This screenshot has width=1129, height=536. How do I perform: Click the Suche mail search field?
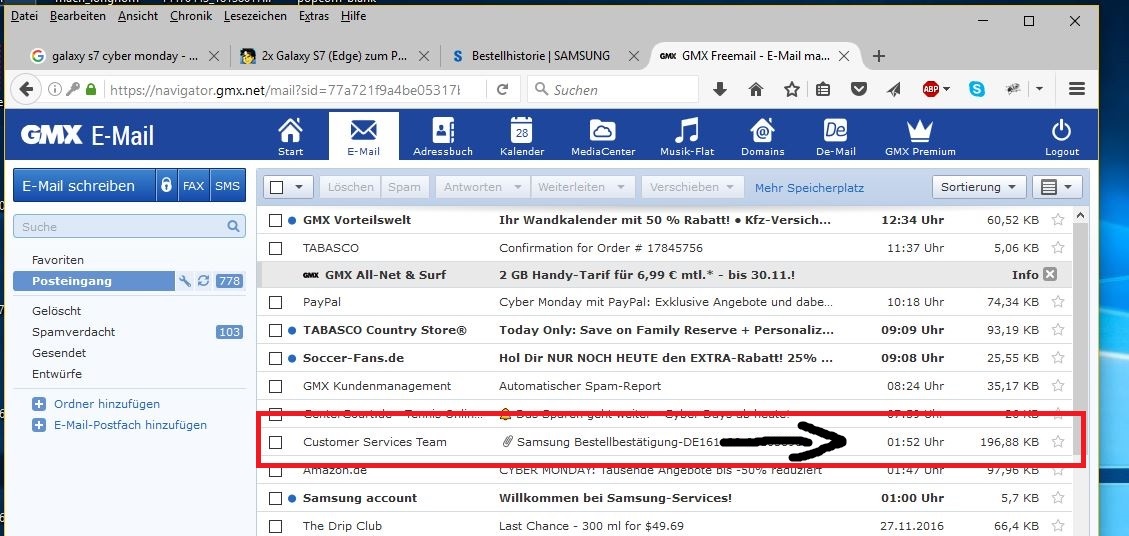tap(130, 226)
